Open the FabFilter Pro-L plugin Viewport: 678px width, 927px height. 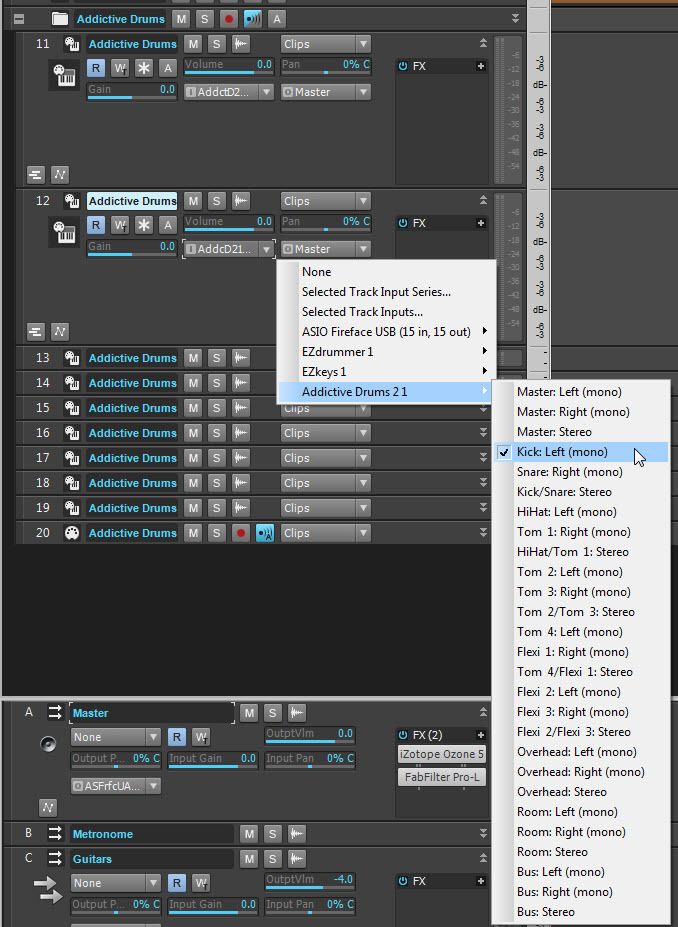pyautogui.click(x=441, y=777)
